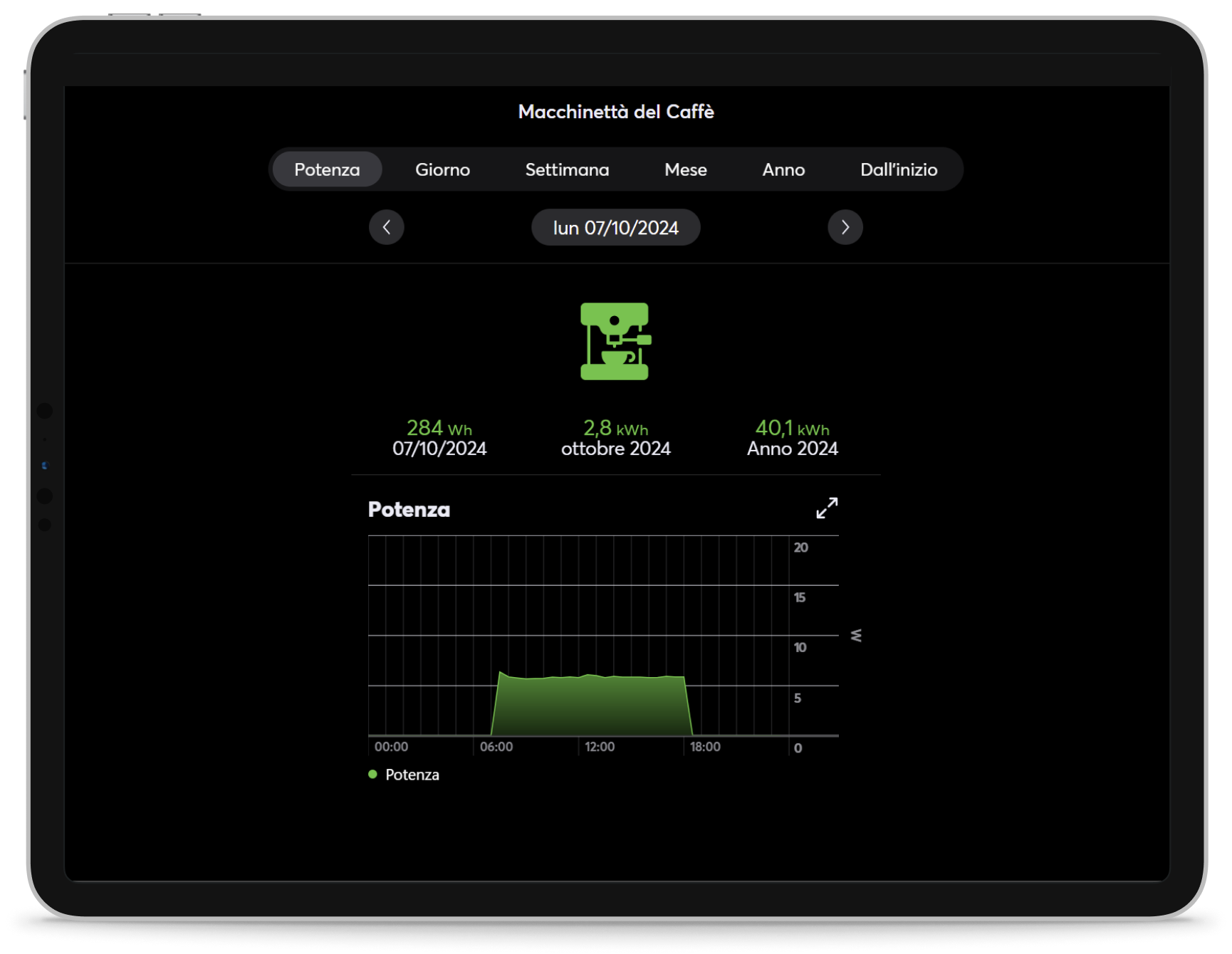This screenshot has height=954, width=1232.
Task: Click the ottobre 2024 label
Action: [616, 449]
